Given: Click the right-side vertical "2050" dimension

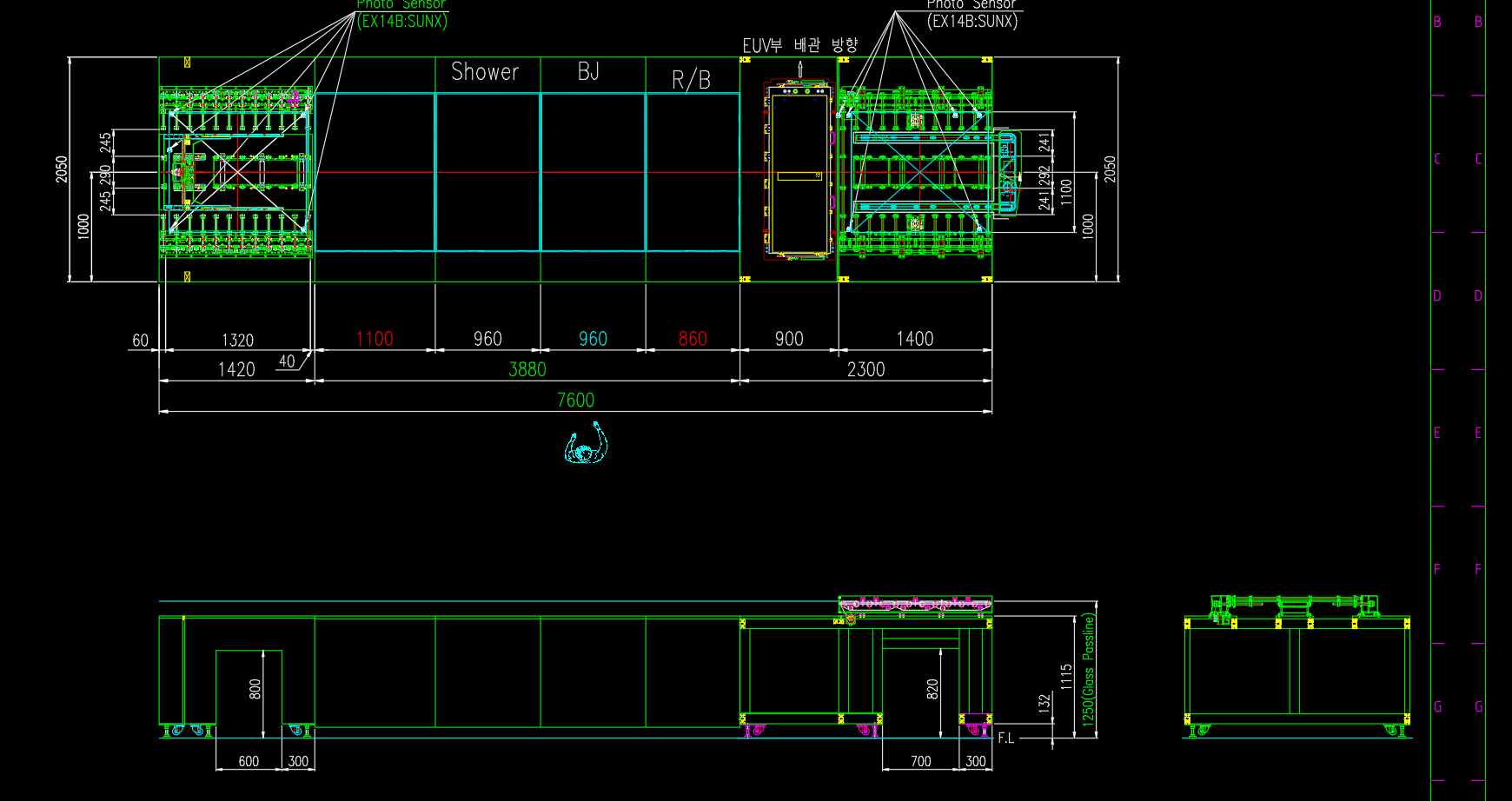Looking at the screenshot, I should (1110, 169).
